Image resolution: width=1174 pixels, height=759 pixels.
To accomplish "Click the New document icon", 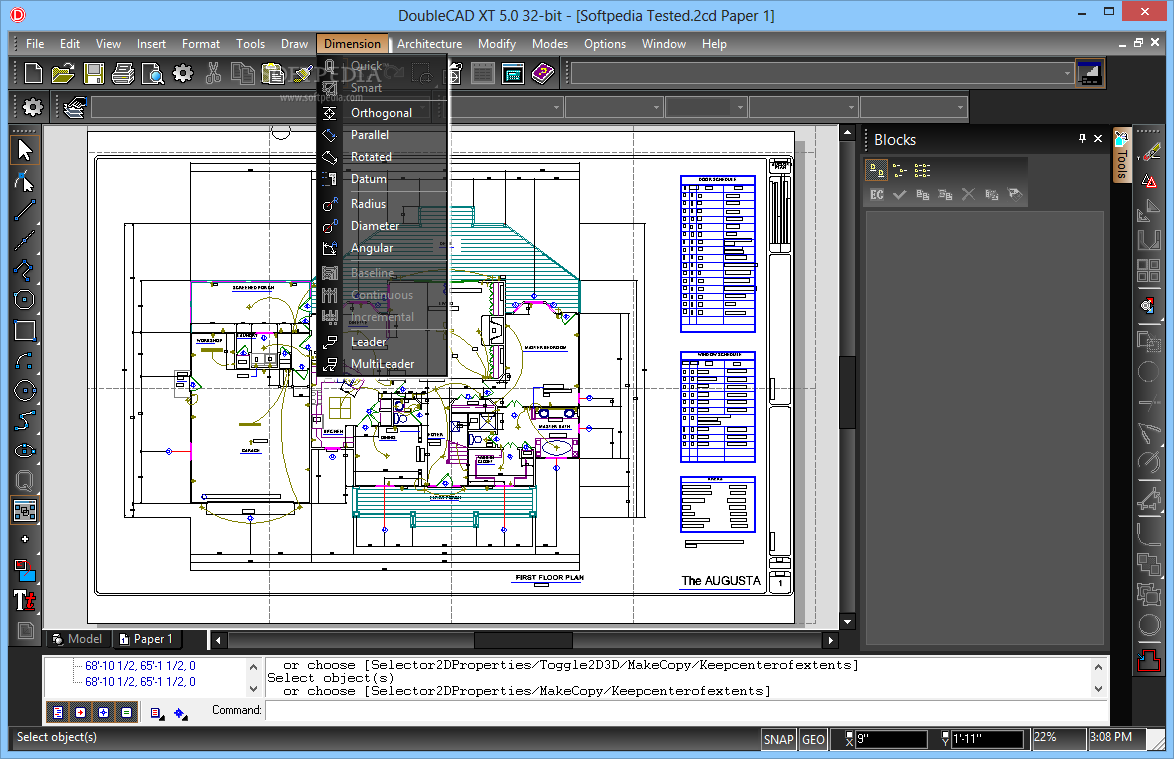I will (x=33, y=73).
